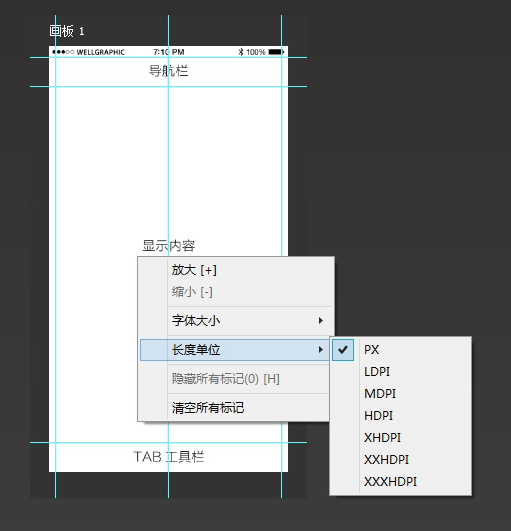
Task: Select the checked PX unit option
Action: point(401,349)
